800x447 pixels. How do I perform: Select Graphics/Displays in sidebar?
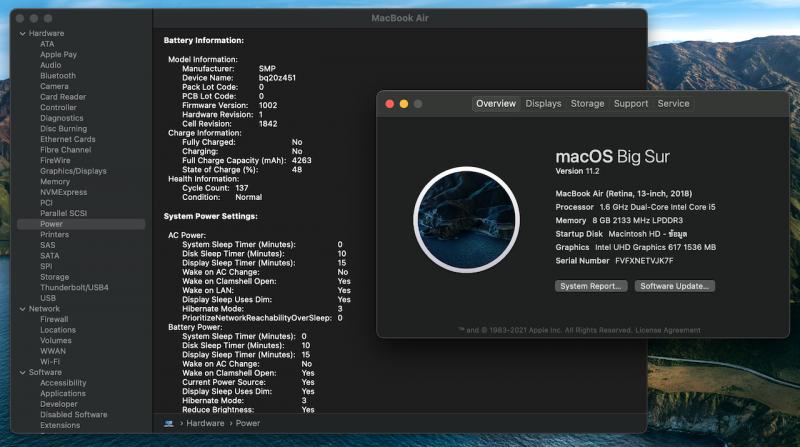point(73,171)
